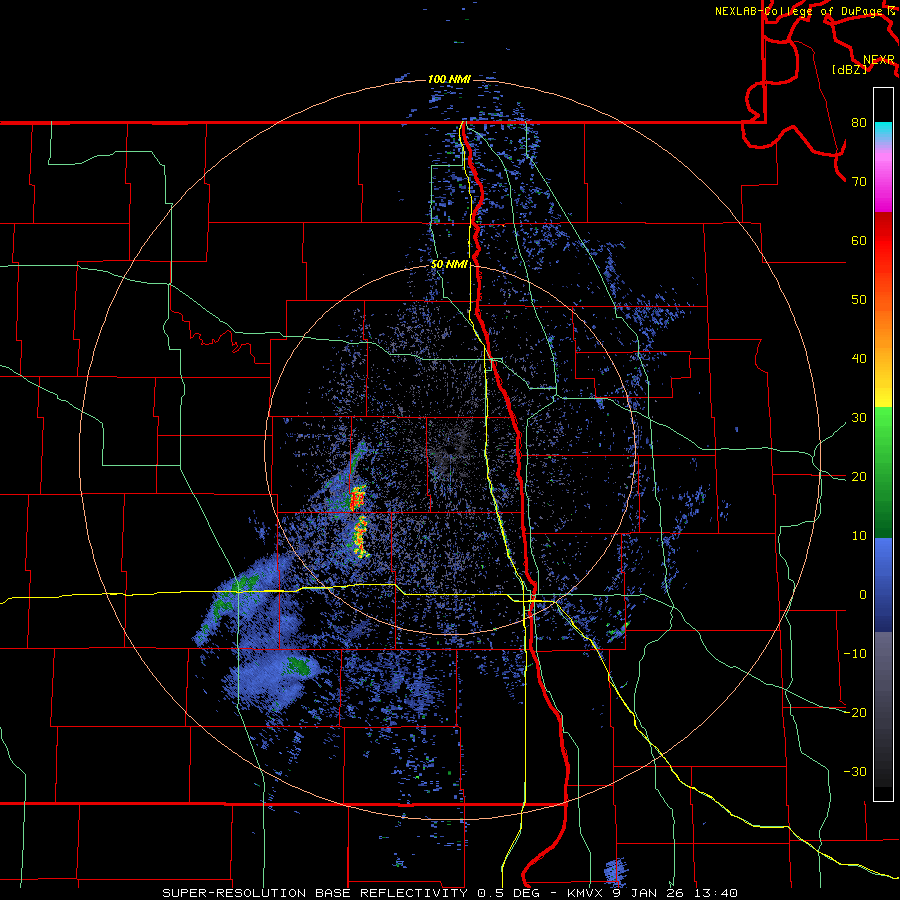900x900 pixels.
Task: Click the Super-Resolution Base Reflectivity caption
Action: coord(449,893)
